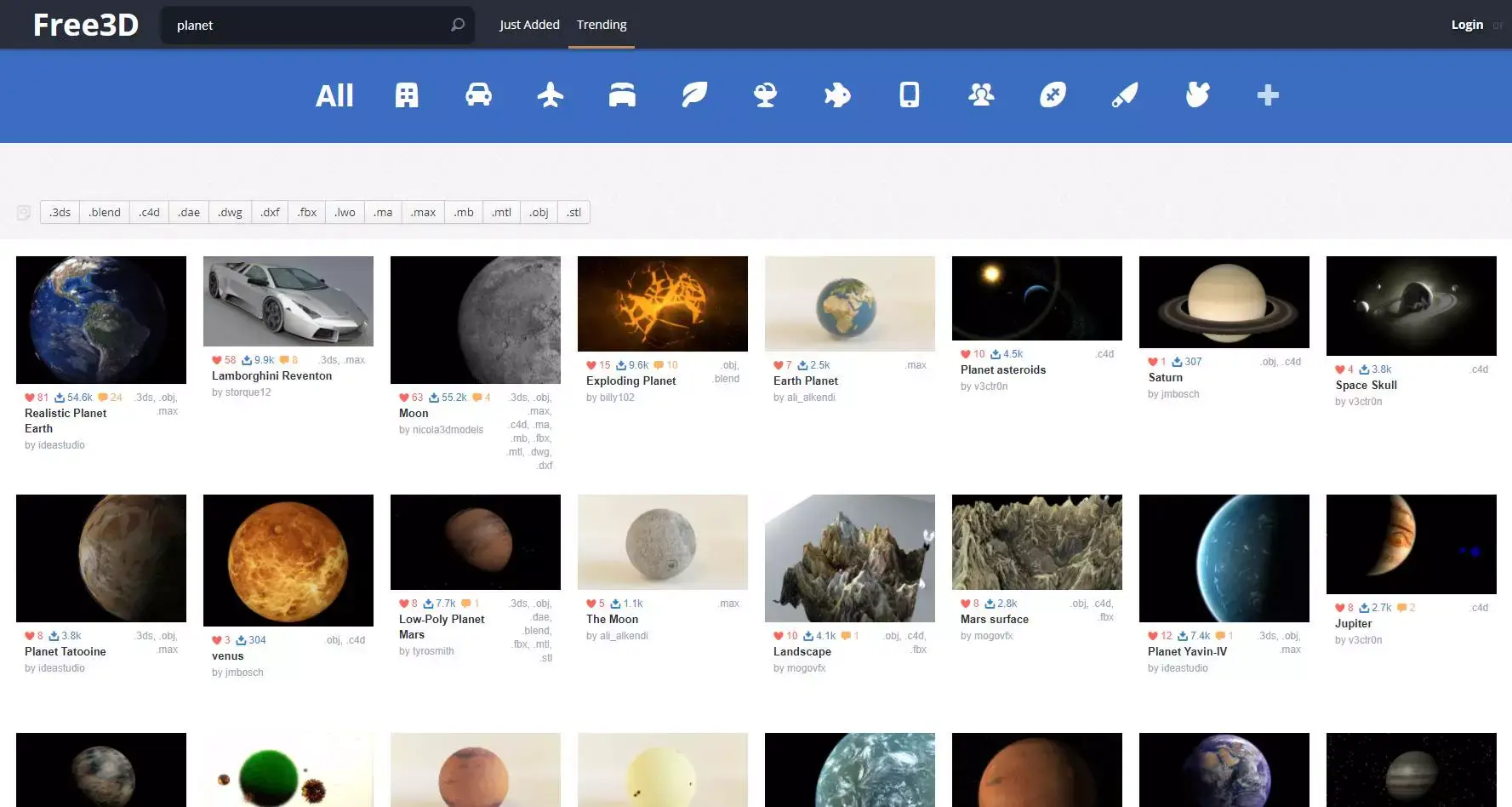
Task: Select the furniture bed category icon
Action: click(622, 95)
